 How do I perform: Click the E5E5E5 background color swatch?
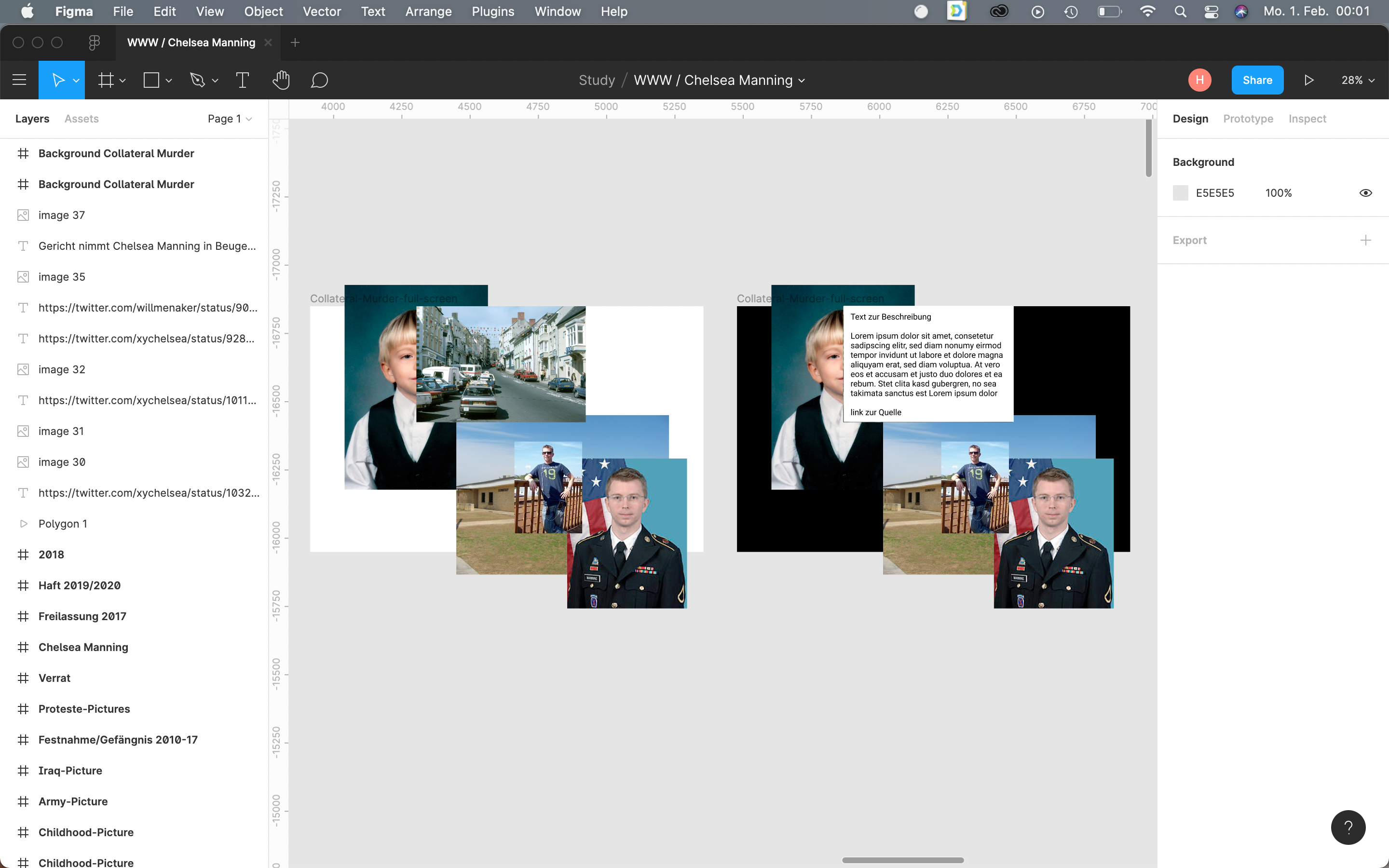1181,193
